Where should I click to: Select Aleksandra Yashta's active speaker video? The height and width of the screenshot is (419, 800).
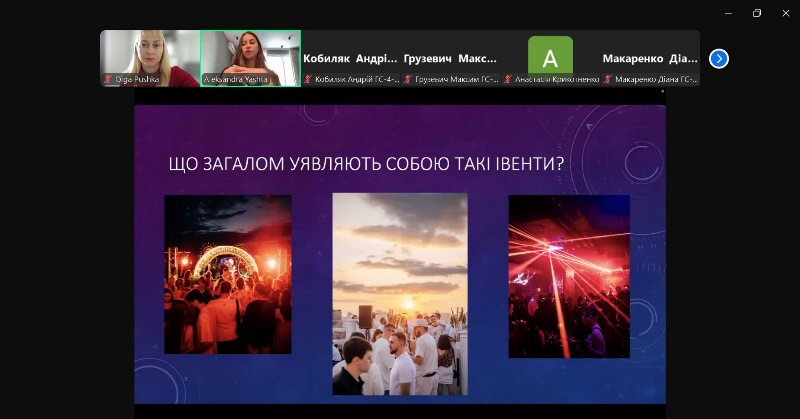(x=250, y=58)
